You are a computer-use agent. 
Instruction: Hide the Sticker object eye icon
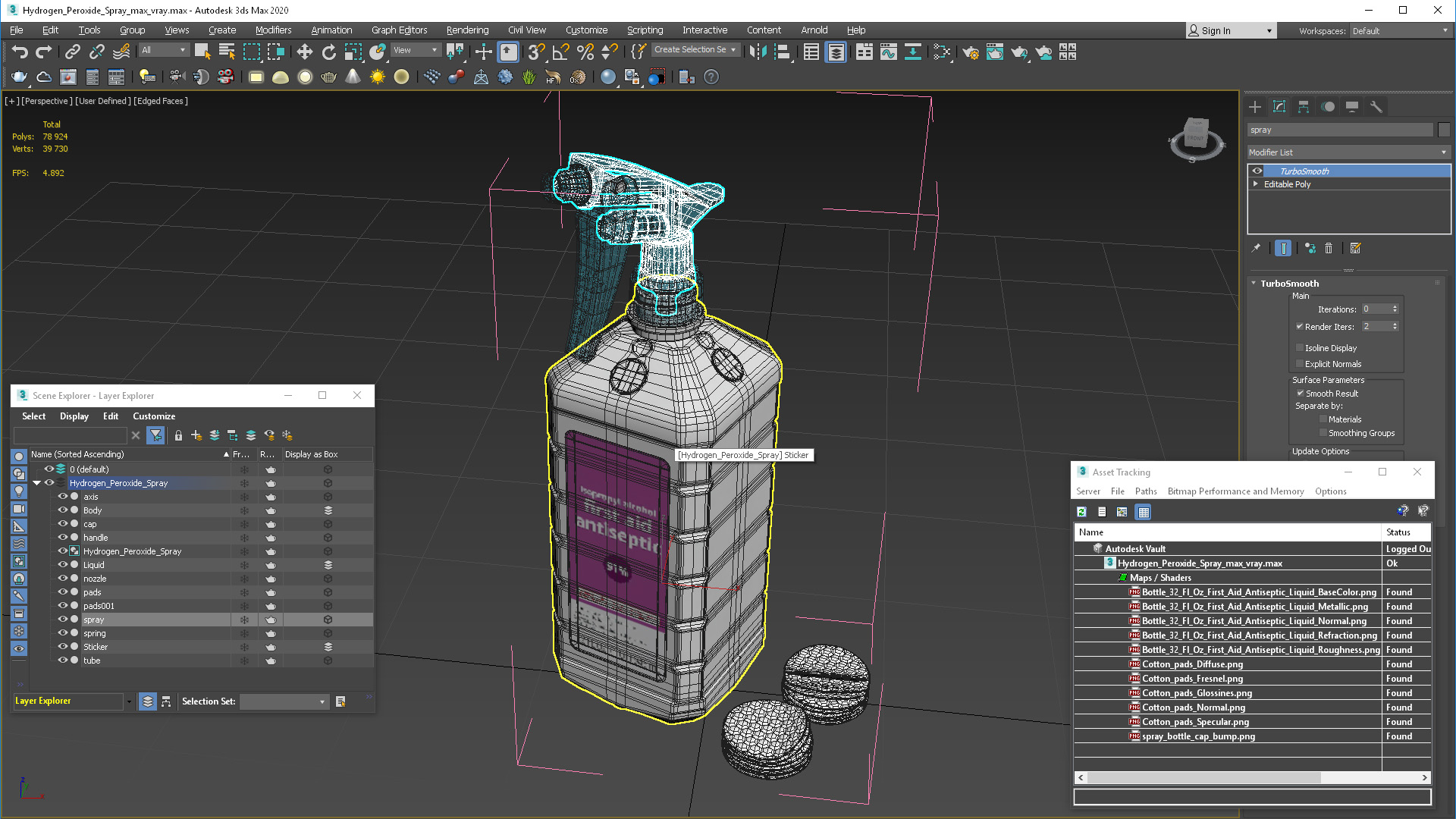(x=63, y=647)
